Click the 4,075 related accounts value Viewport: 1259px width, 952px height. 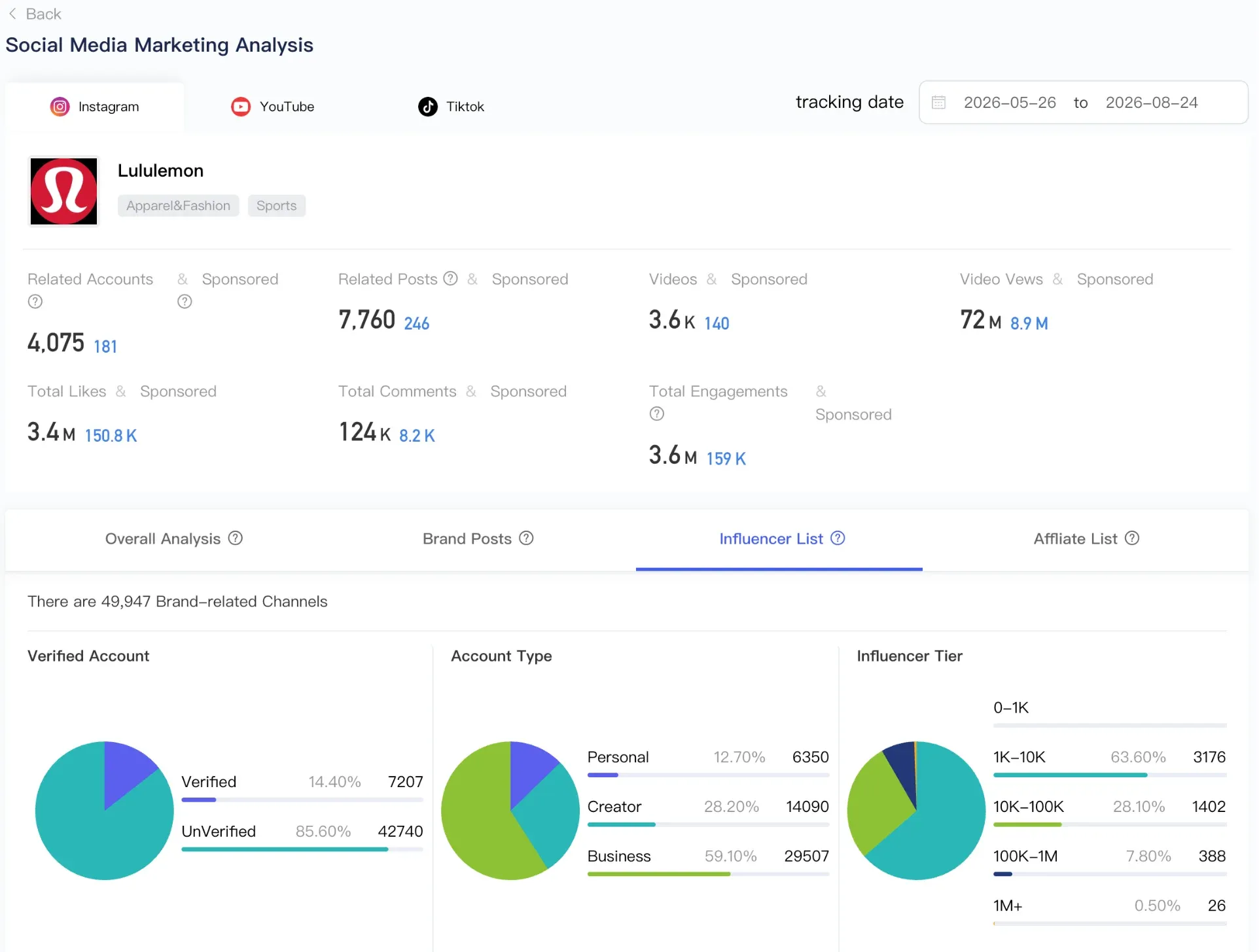(56, 343)
